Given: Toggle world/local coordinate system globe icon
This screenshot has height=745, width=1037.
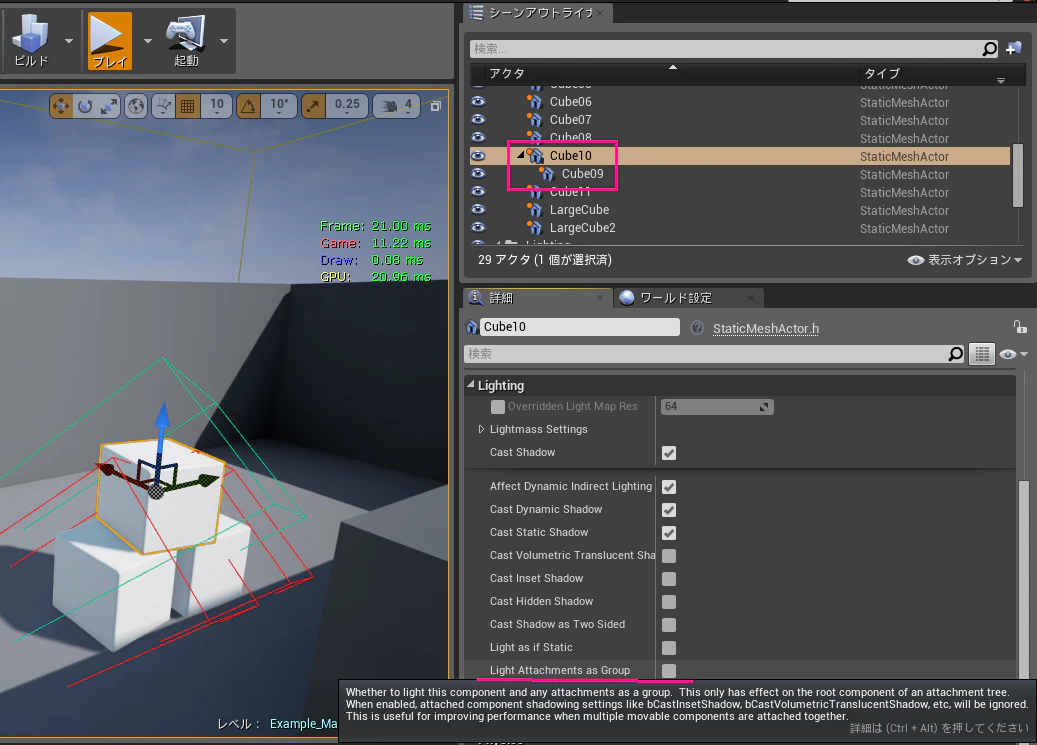Looking at the screenshot, I should 136,106.
